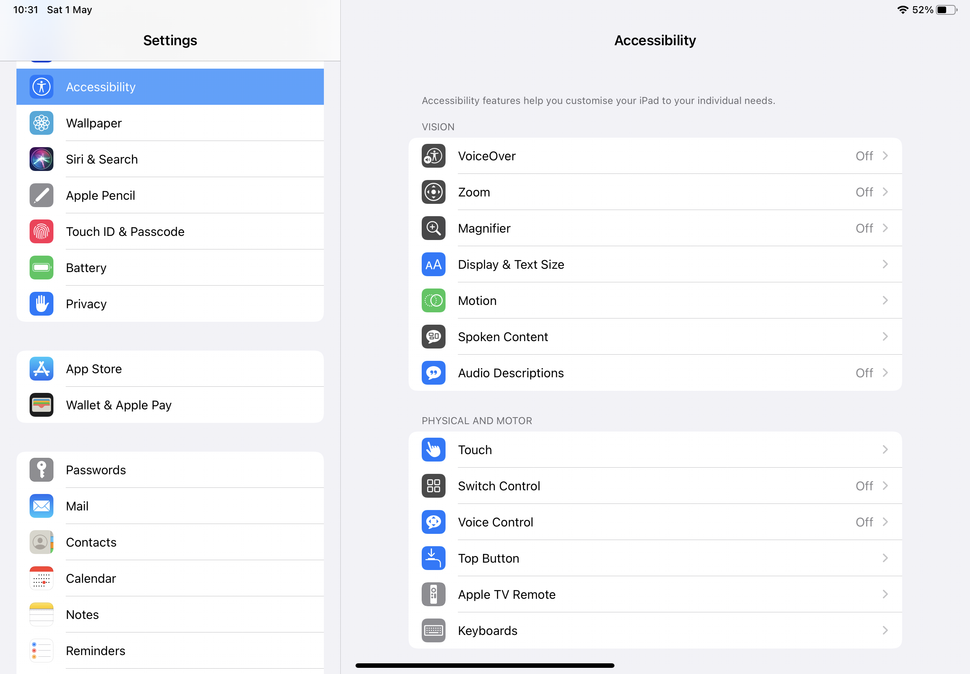The height and width of the screenshot is (674, 970).
Task: Click the Magnifier icon
Action: point(433,228)
